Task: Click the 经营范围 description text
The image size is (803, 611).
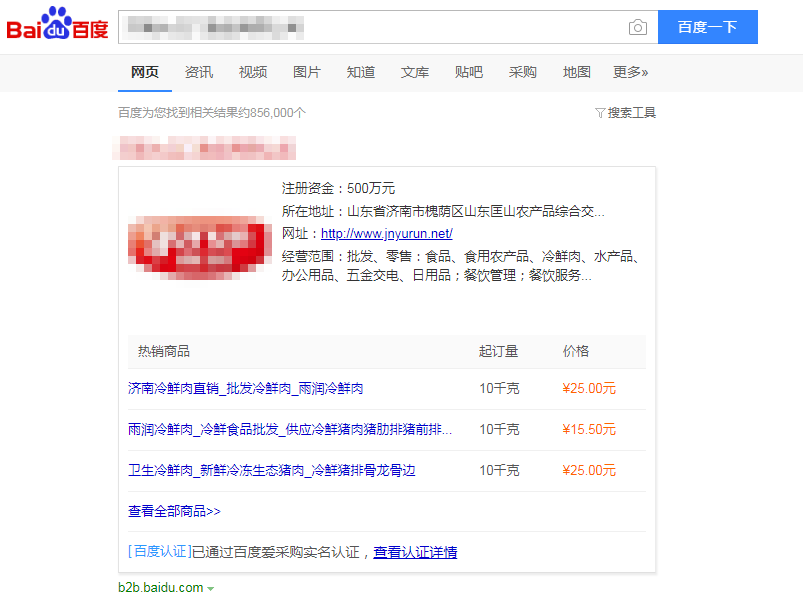Action: point(460,266)
